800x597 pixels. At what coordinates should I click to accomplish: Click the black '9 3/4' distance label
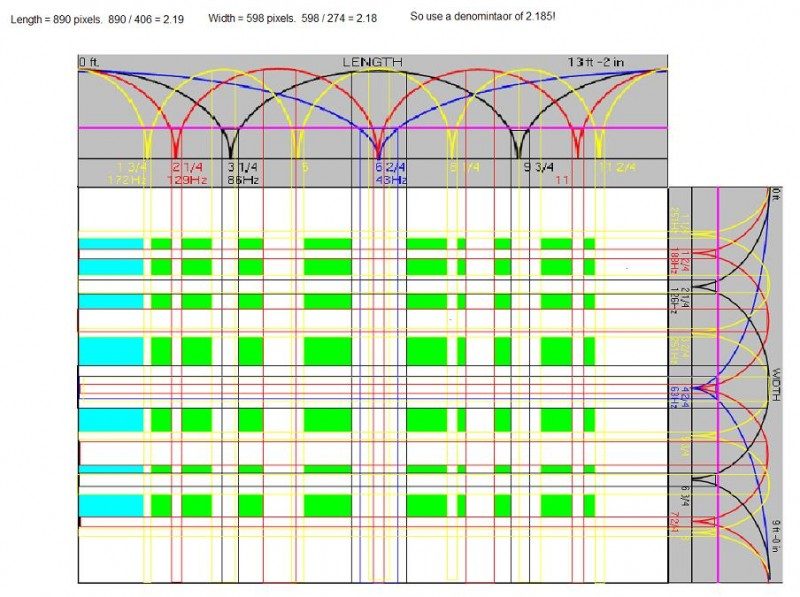click(539, 167)
